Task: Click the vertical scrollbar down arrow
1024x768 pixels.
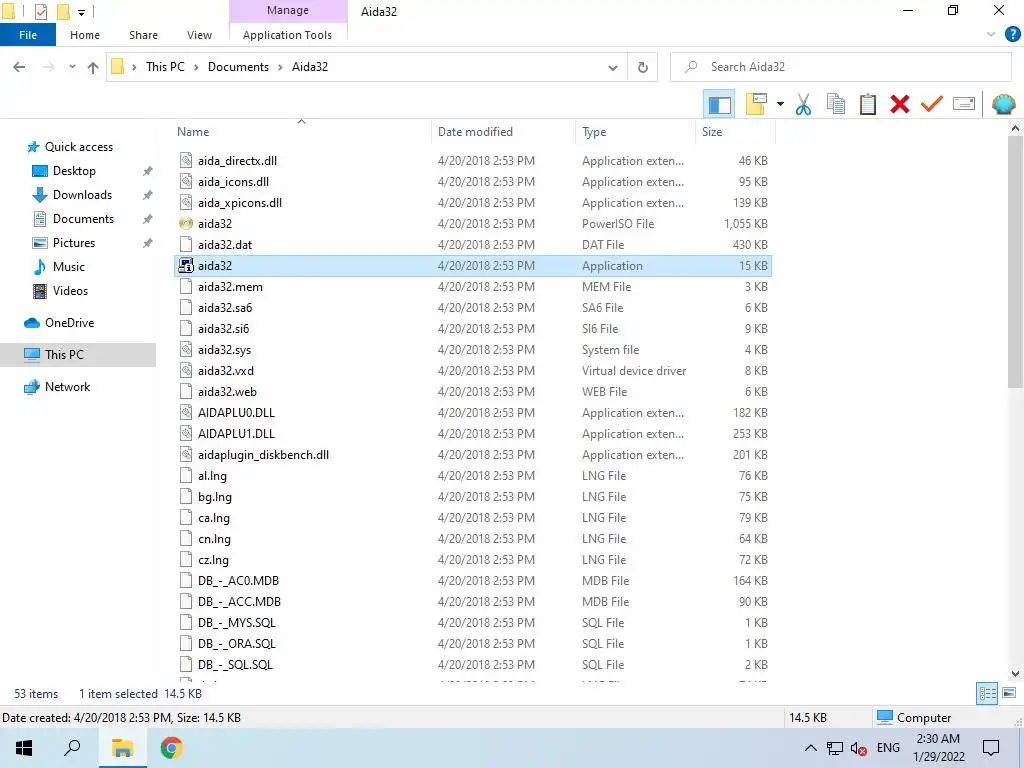Action: [x=1016, y=674]
